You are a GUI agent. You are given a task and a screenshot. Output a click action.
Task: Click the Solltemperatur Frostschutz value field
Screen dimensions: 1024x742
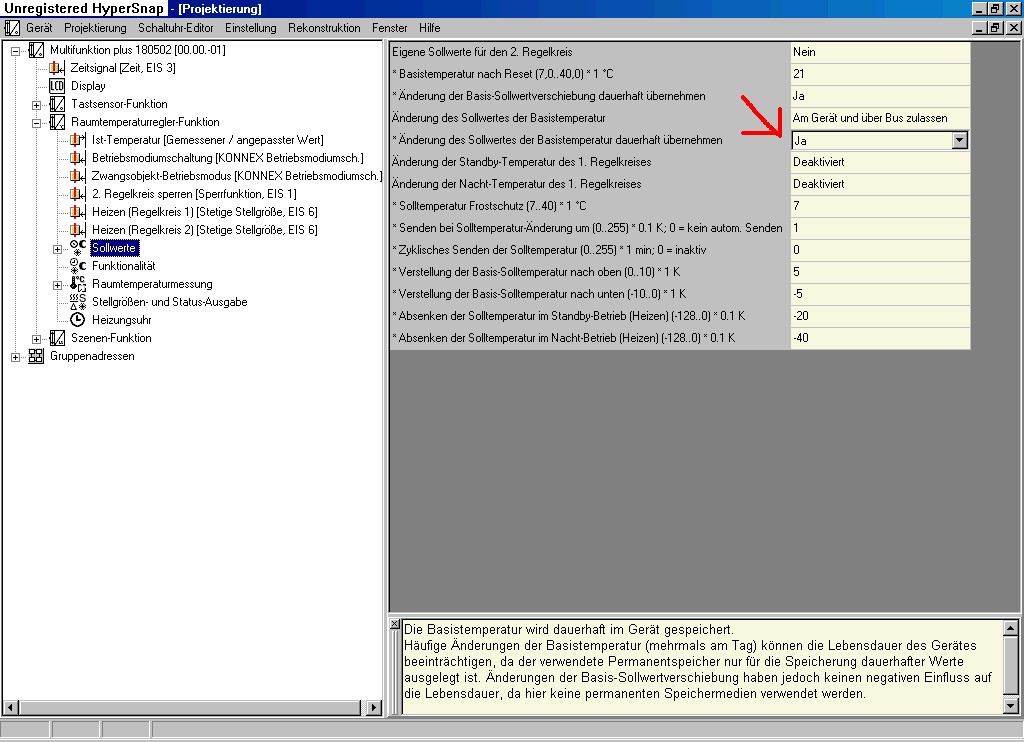(x=878, y=206)
